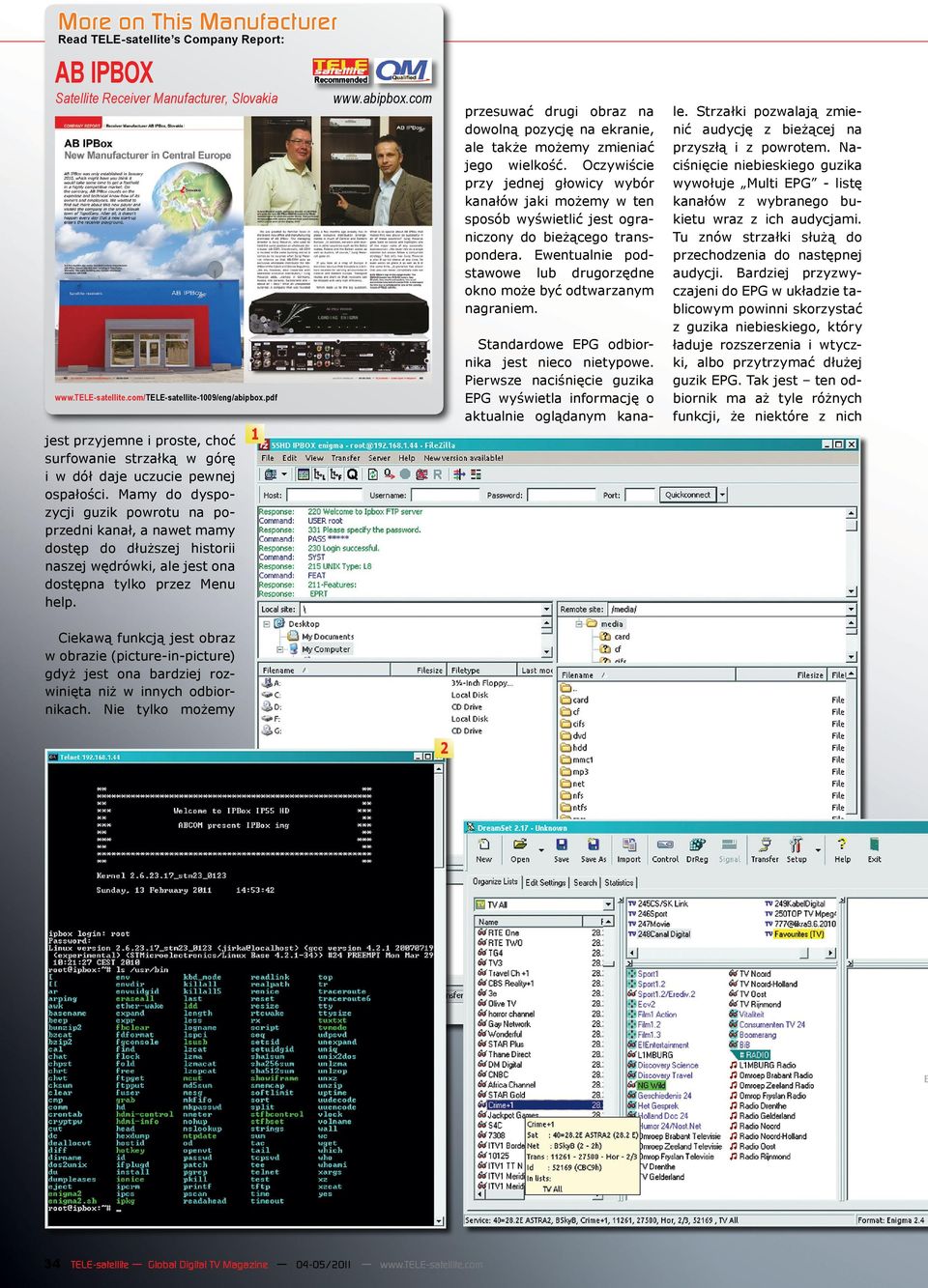928x1288 pixels.
Task: Switch to Statistics tab in DreamSet
Action: [619, 882]
